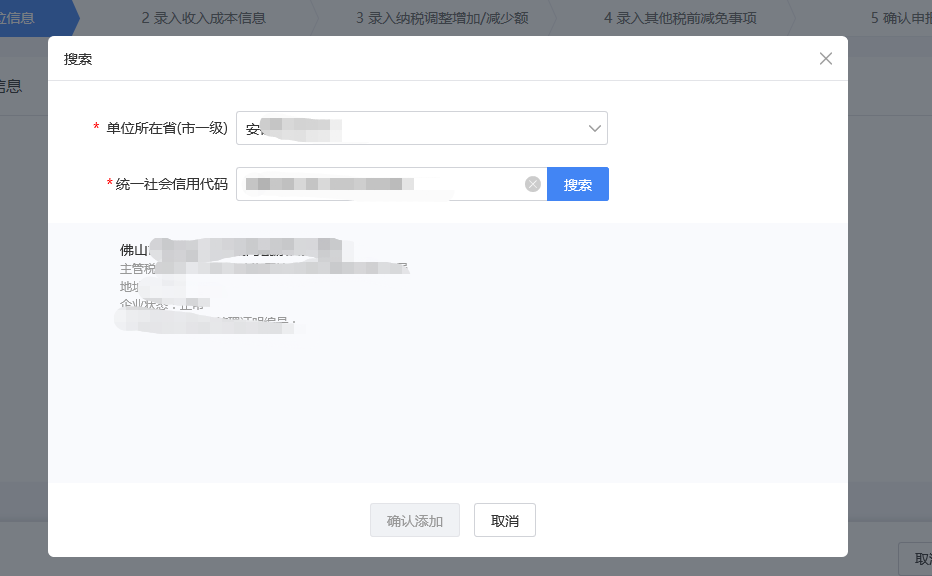Select the 佛山 company search result
Screen dimensions: 932x576
tap(265, 285)
